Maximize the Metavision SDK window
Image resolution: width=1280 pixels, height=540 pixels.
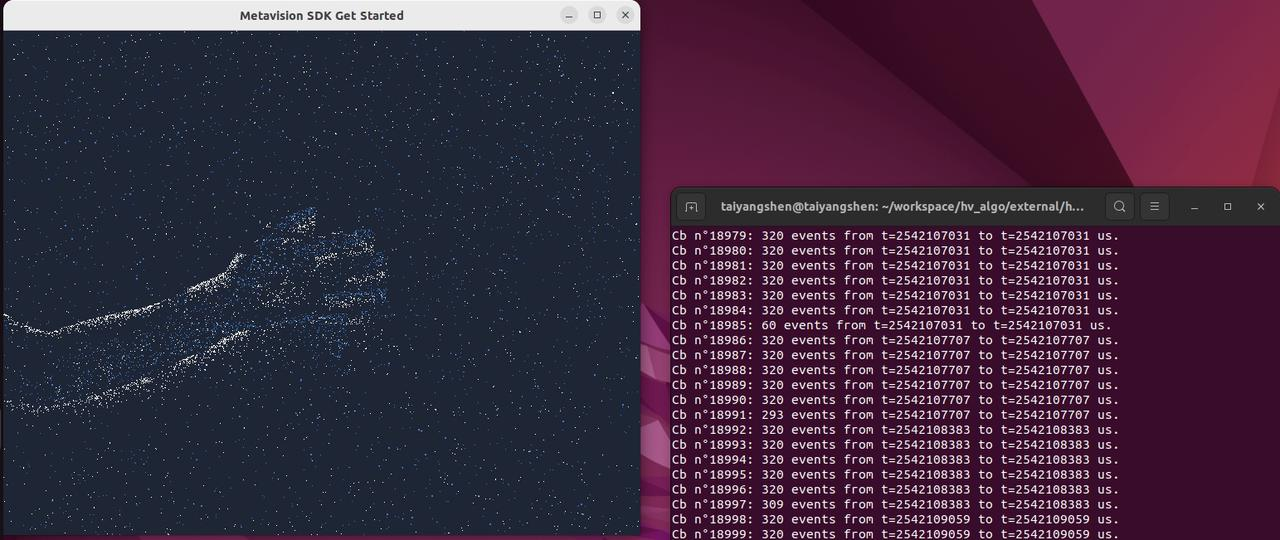coord(597,15)
